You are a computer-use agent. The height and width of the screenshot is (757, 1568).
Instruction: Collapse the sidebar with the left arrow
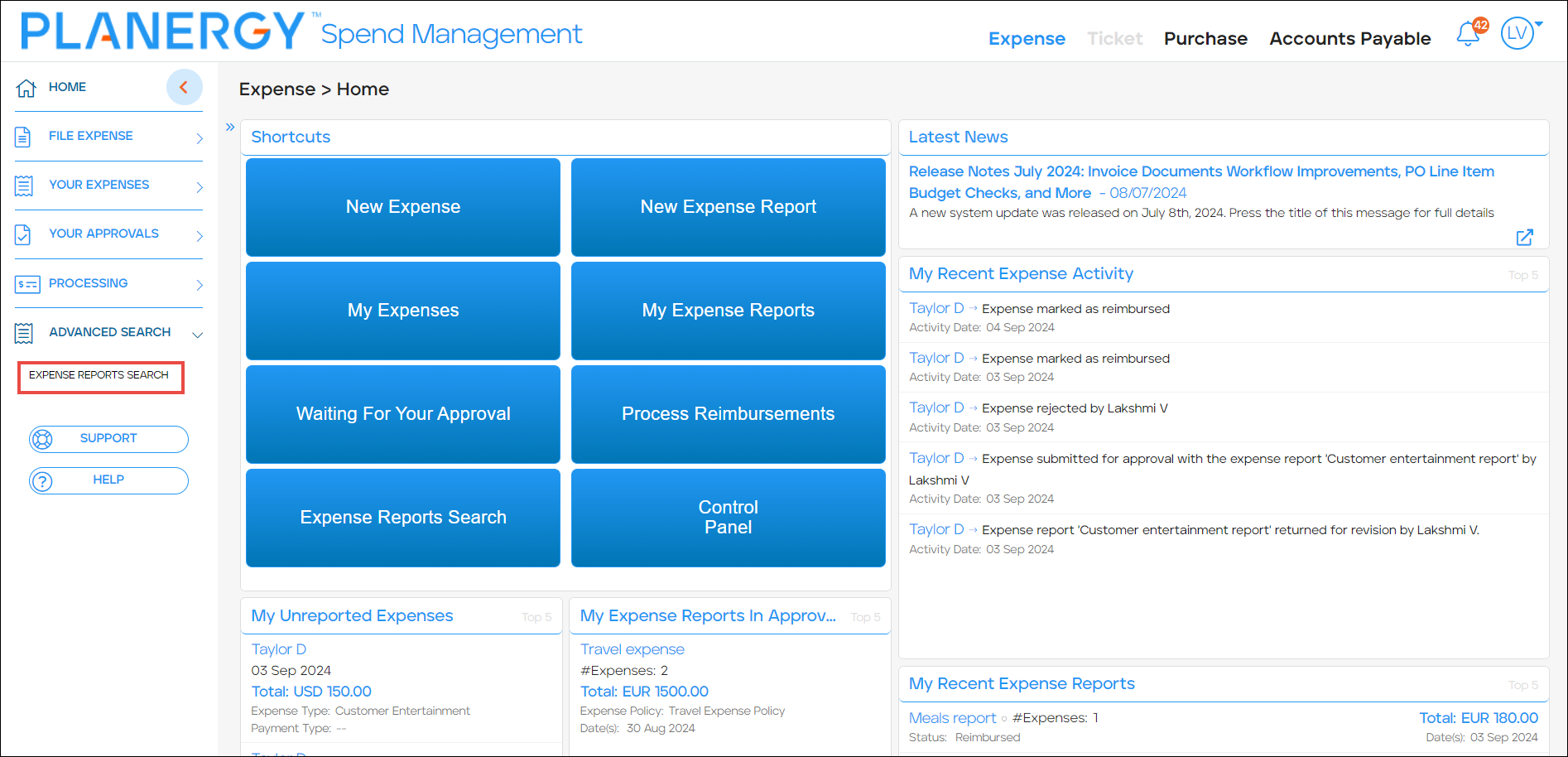point(184,87)
